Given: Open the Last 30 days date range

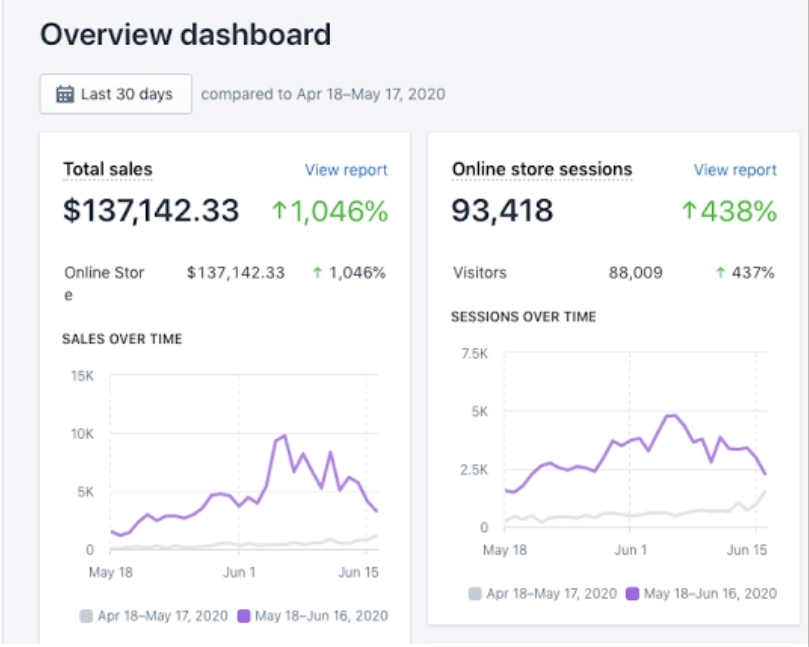Looking at the screenshot, I should 116,94.
